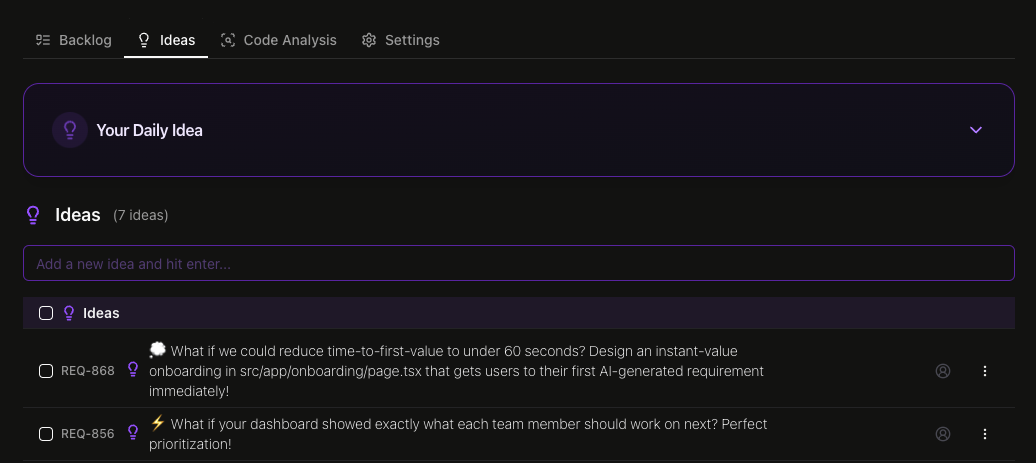
Task: Click the lightbulb icon in Your Daily Idea
Action: point(70,130)
